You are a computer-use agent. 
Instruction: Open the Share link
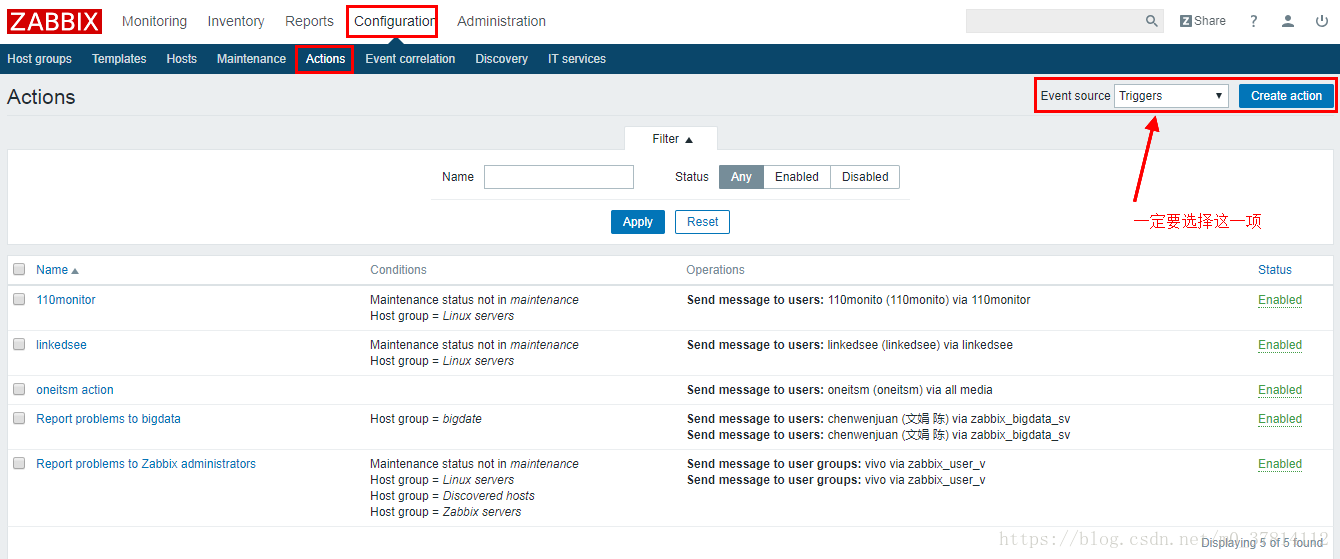[x=1203, y=21]
